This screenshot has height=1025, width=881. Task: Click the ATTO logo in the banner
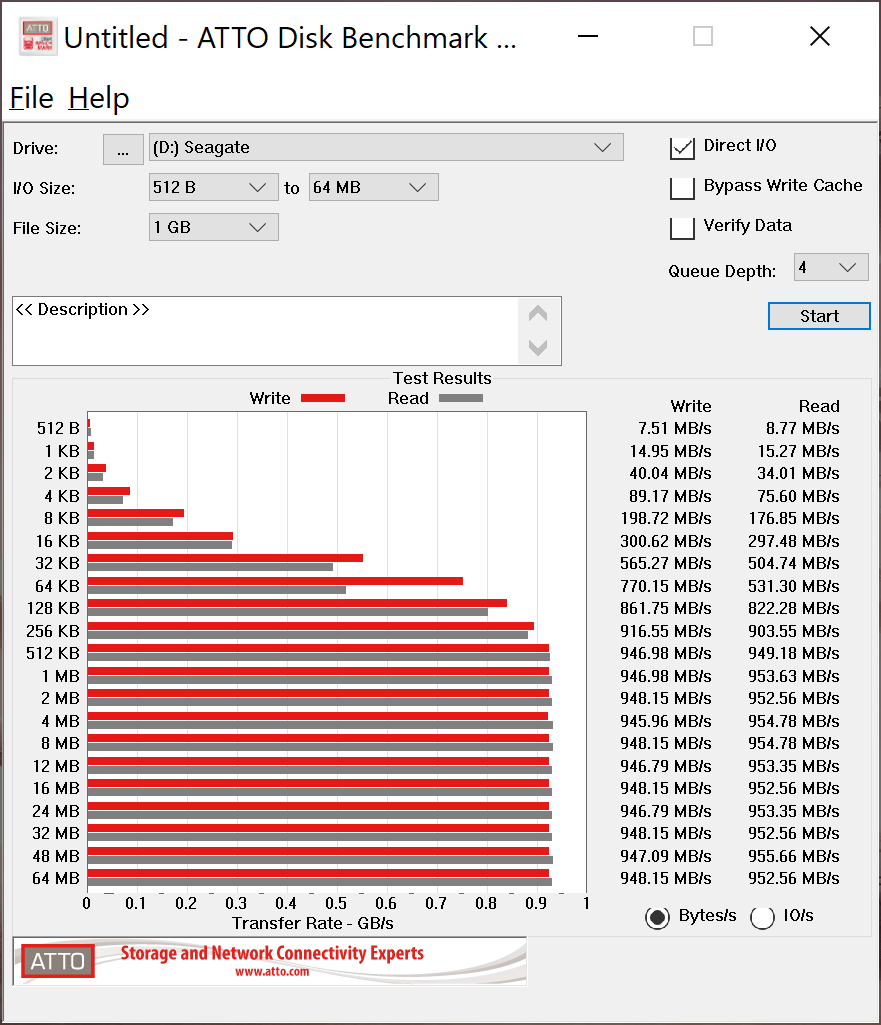[x=58, y=961]
